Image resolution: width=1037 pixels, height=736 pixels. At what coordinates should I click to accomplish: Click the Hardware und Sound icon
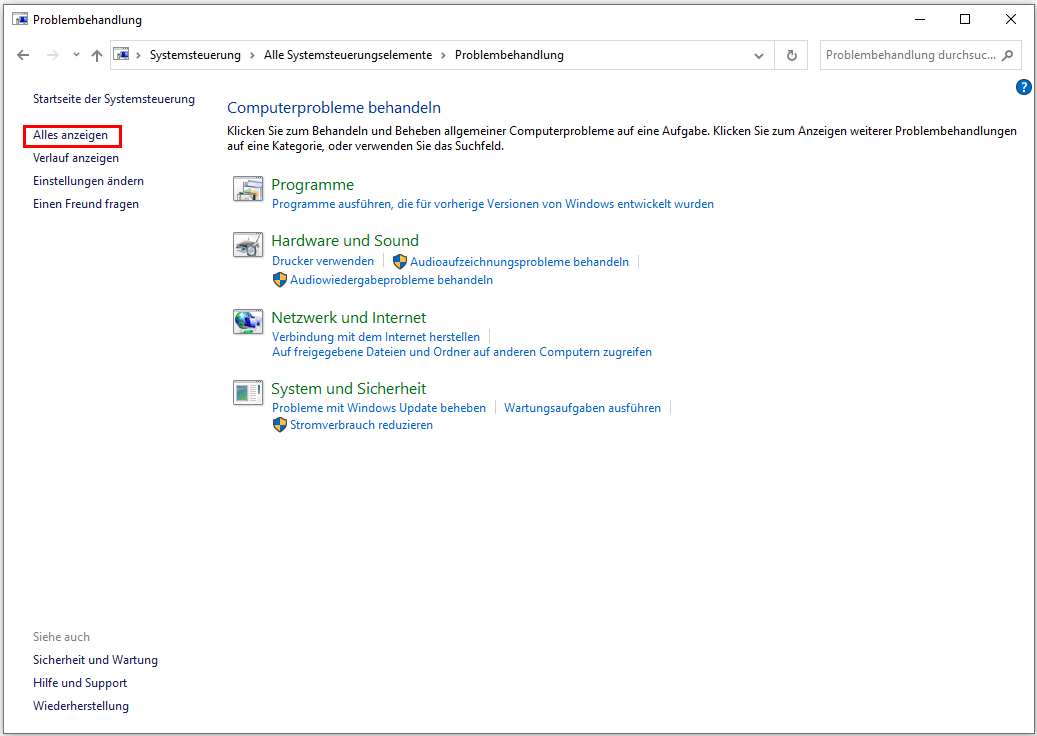click(248, 244)
